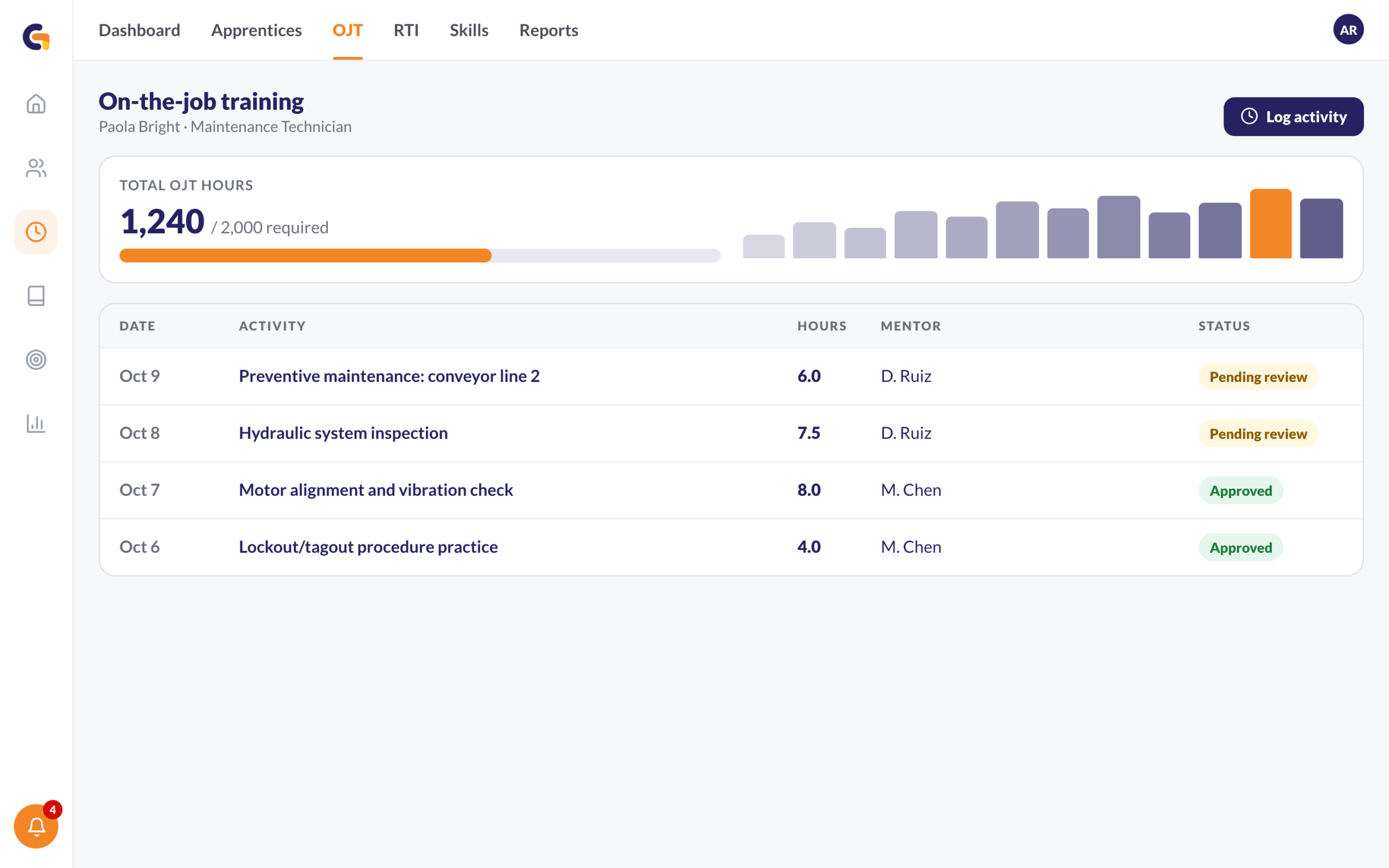Open the book RTI icon in sidebar
This screenshot has width=1389, height=868.
point(36,296)
